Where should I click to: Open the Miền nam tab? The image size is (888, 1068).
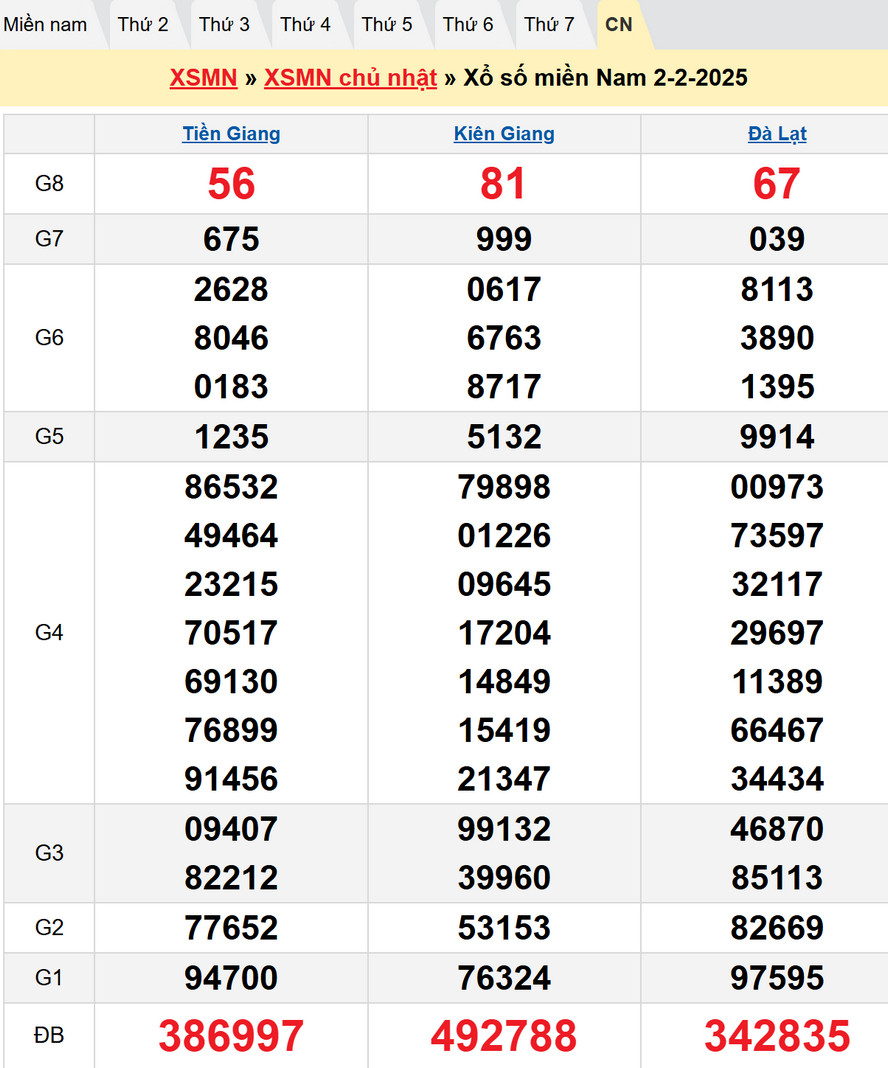[x=46, y=25]
